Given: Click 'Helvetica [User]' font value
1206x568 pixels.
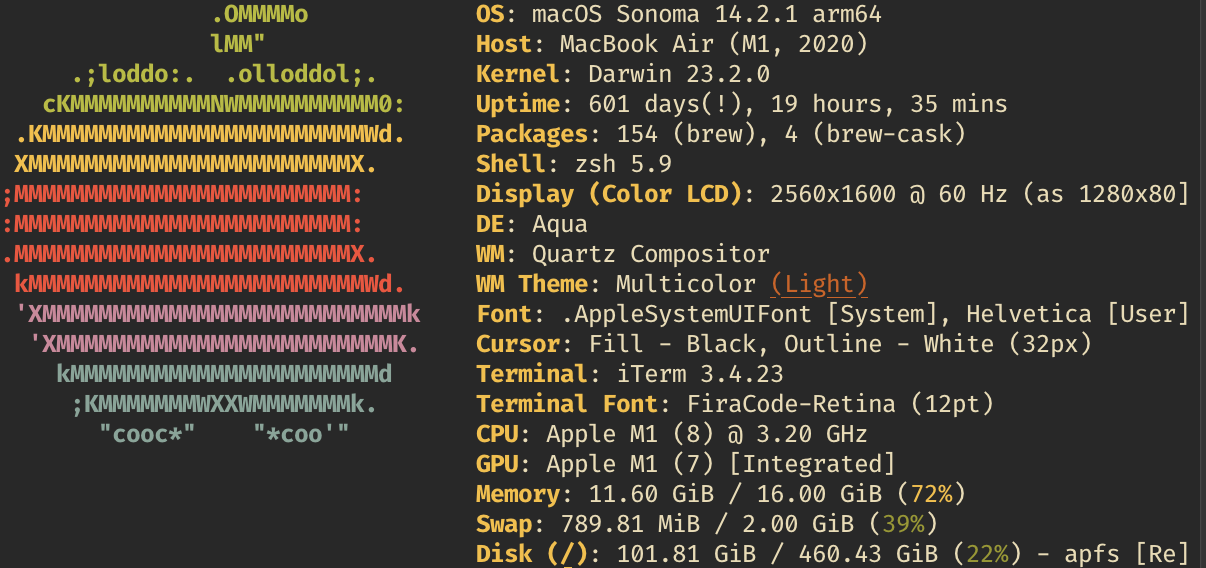Looking at the screenshot, I should (1077, 315).
